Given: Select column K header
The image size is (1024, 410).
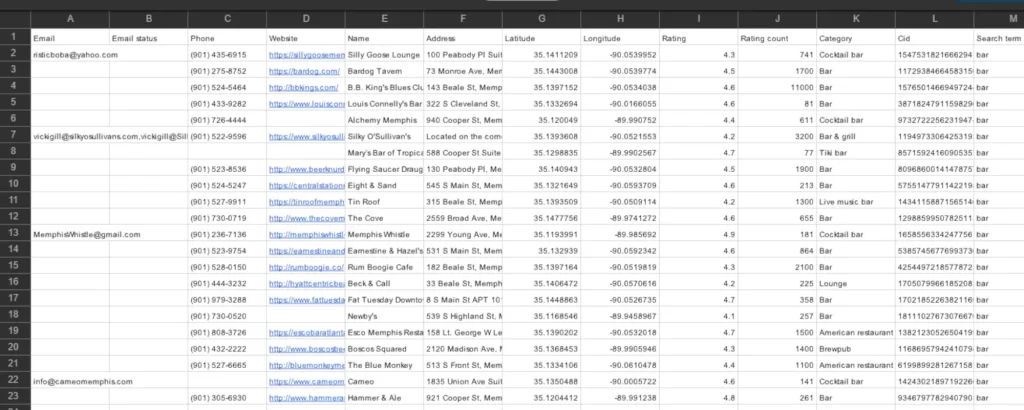Looking at the screenshot, I should pos(856,20).
